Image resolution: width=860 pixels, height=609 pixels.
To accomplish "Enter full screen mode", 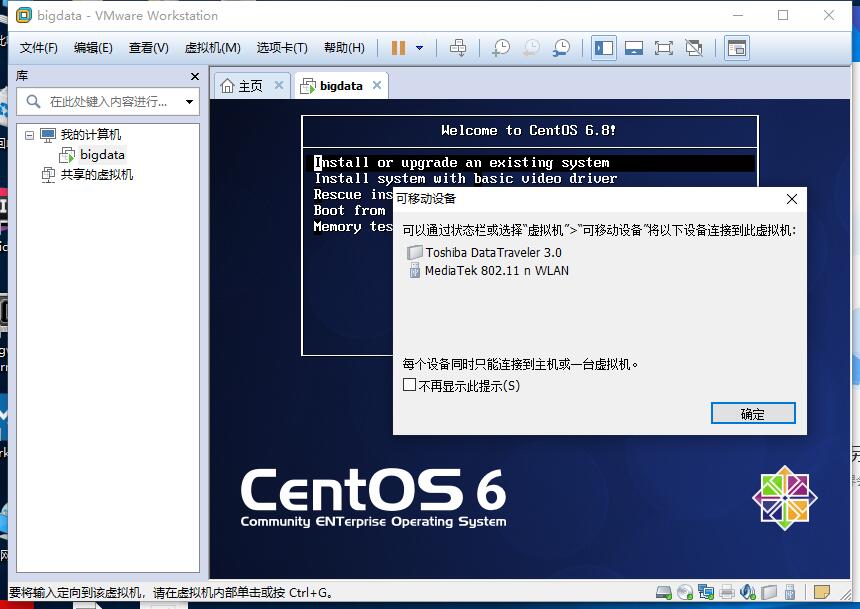I will point(664,48).
